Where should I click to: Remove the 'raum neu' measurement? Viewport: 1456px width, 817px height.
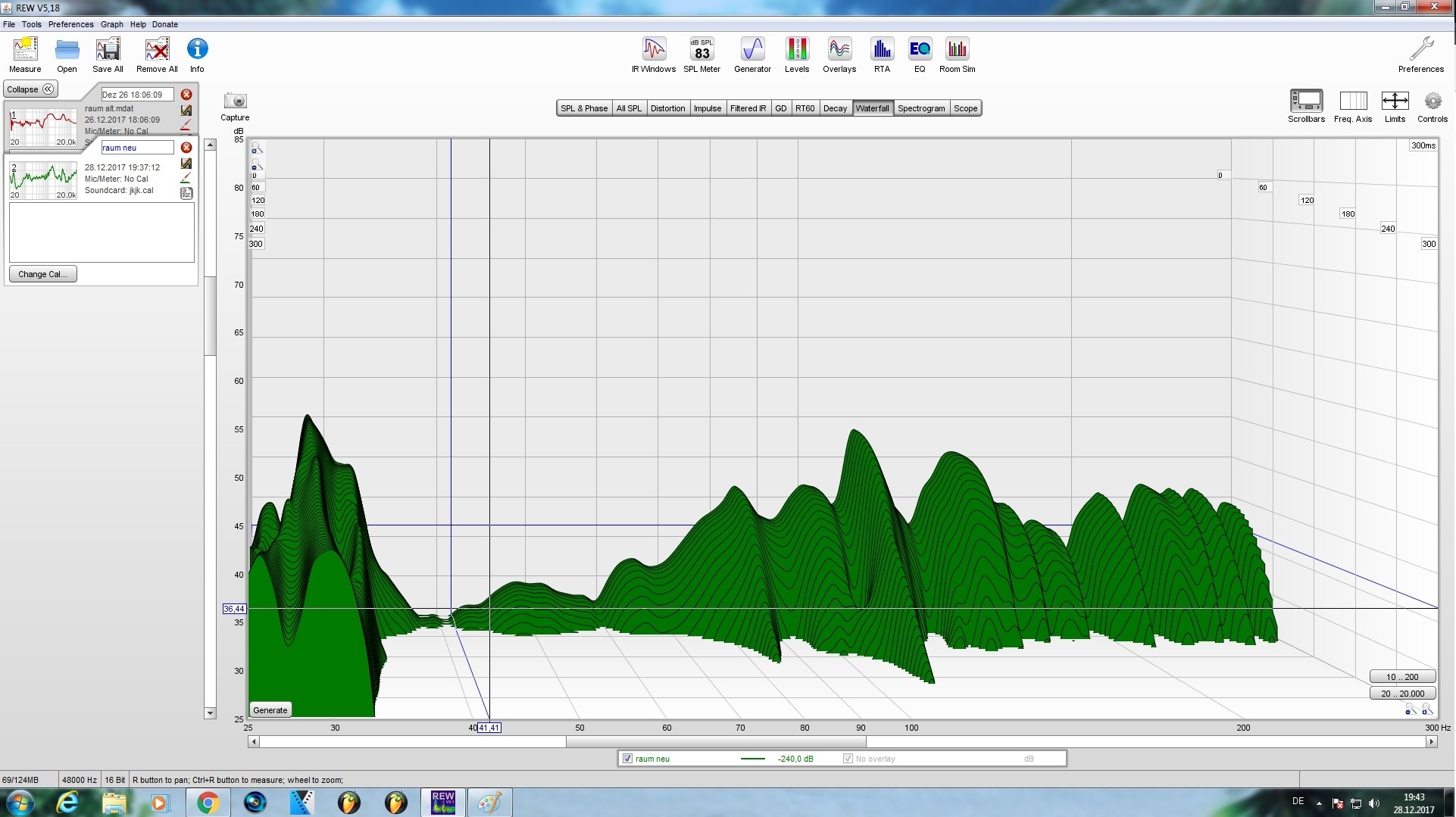pyautogui.click(x=186, y=148)
